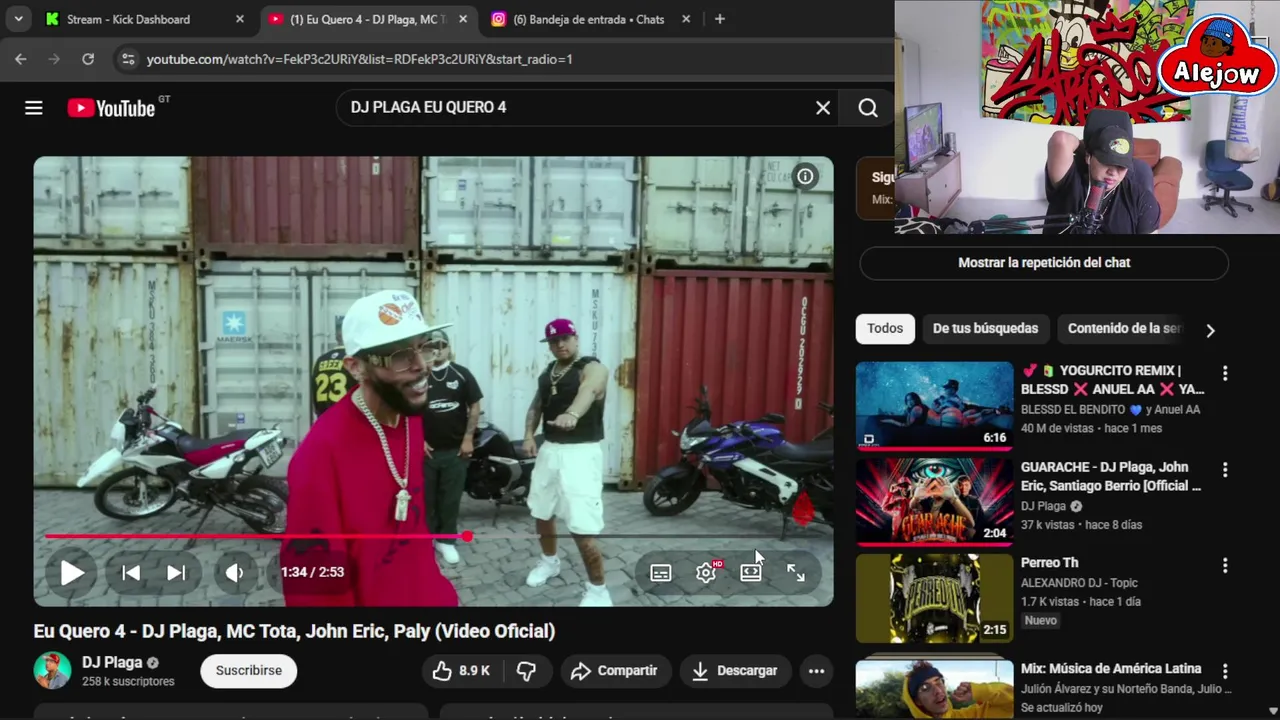This screenshot has height=720, width=1280.
Task: Skip to next video
Action: (x=176, y=573)
